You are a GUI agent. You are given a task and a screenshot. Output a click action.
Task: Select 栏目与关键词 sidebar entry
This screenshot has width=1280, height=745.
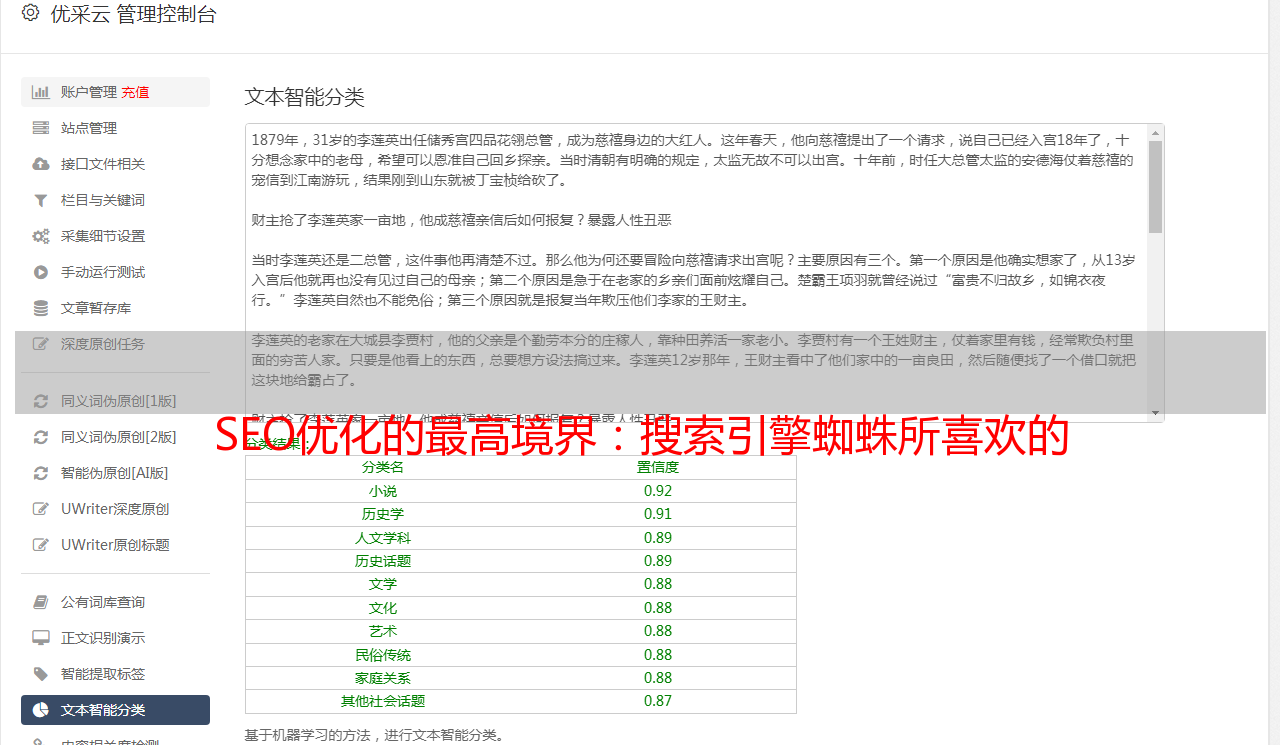(115, 200)
